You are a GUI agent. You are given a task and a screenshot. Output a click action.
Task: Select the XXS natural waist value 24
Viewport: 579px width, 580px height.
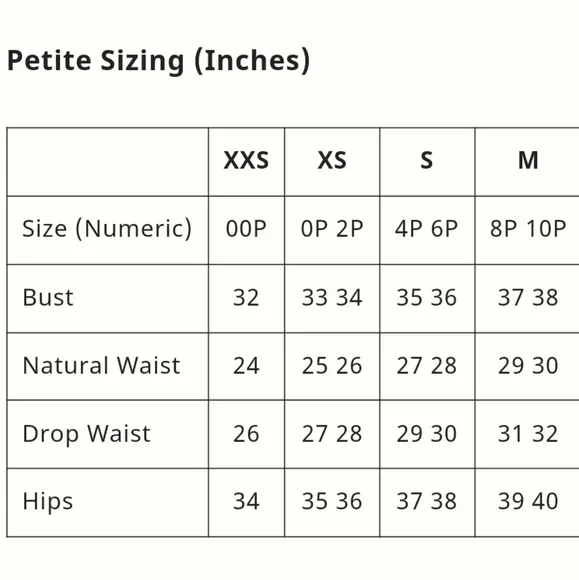(x=246, y=366)
